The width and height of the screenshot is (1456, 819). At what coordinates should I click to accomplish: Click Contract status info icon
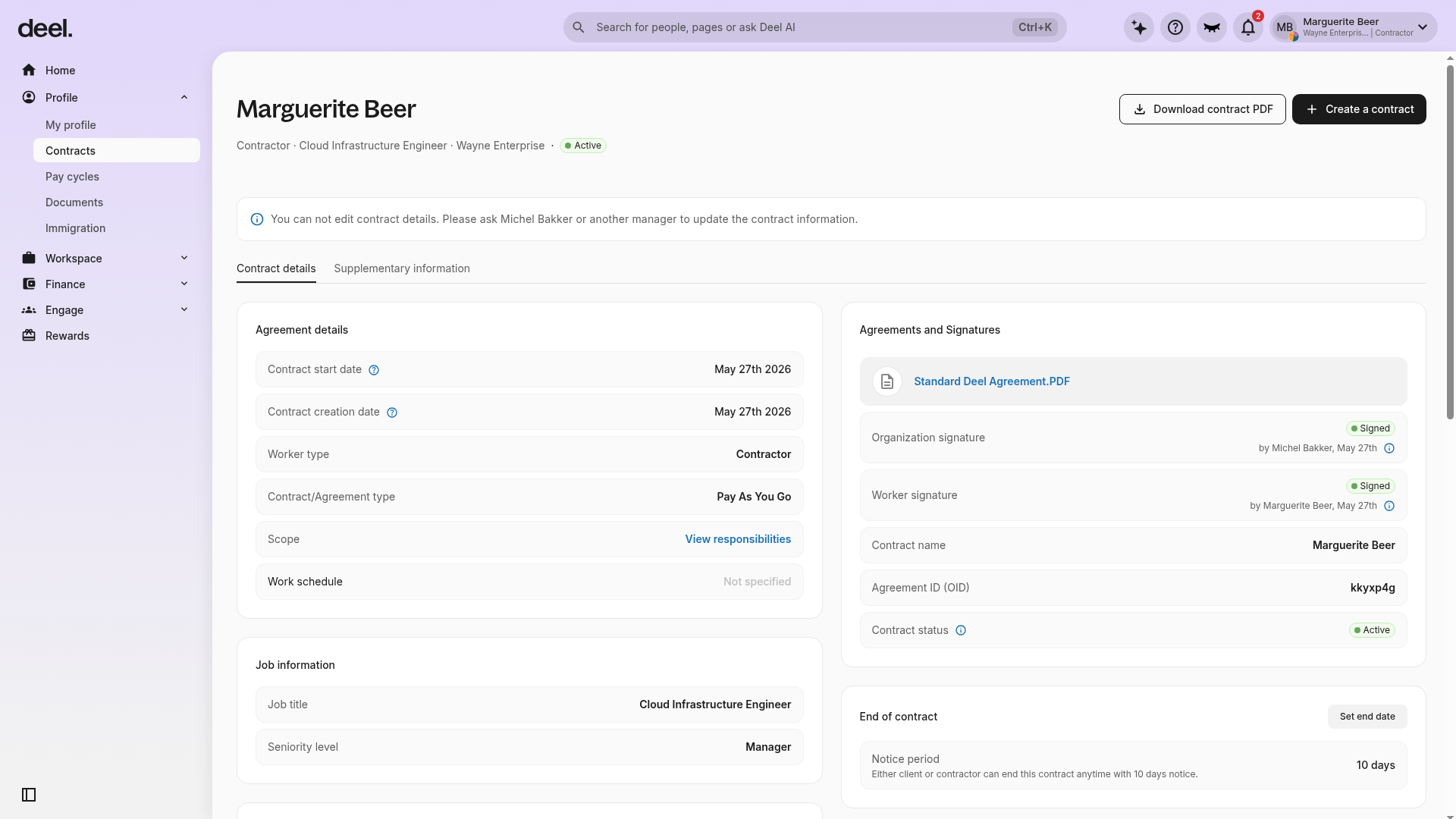tap(961, 630)
